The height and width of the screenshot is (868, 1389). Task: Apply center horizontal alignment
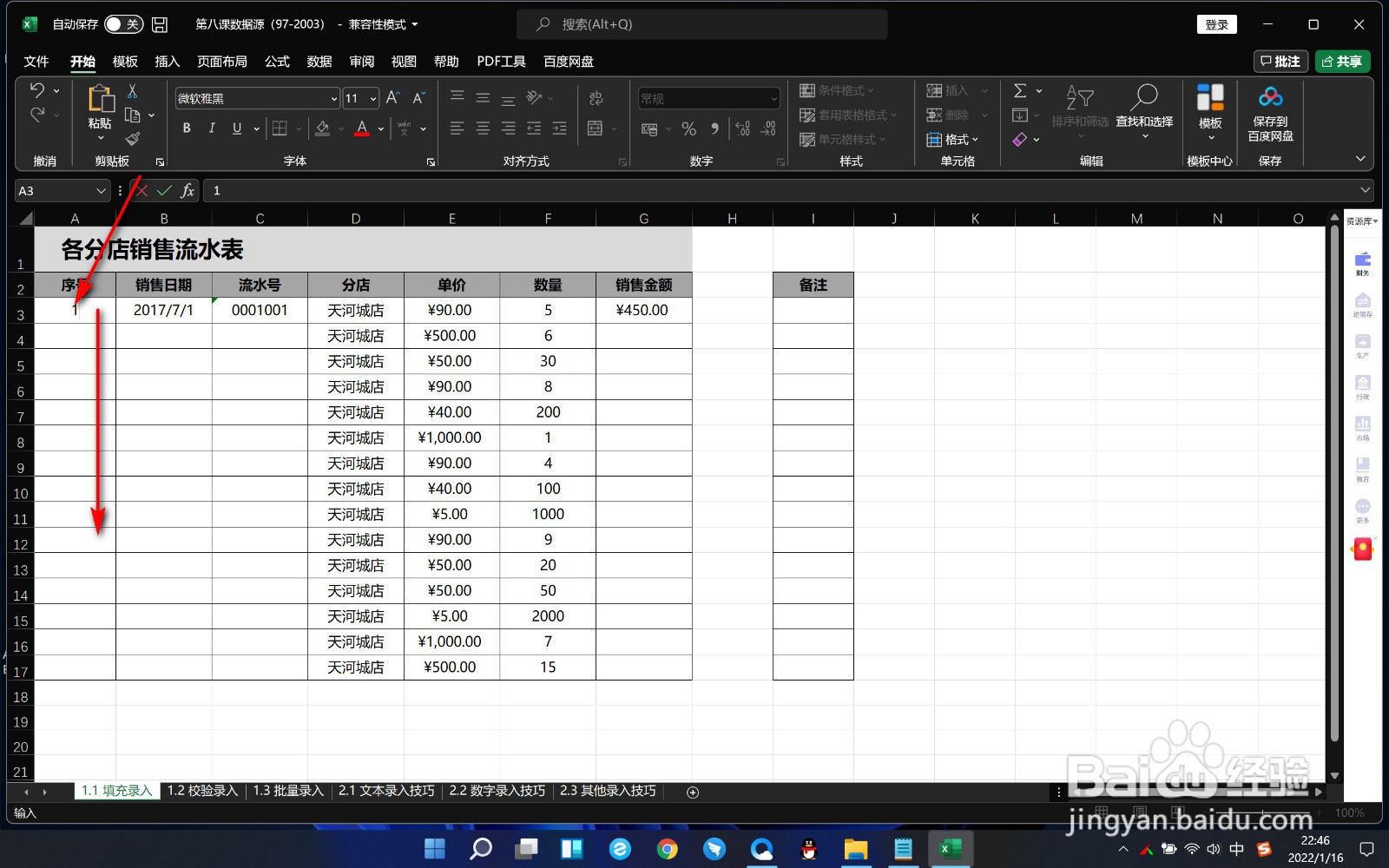pos(483,128)
